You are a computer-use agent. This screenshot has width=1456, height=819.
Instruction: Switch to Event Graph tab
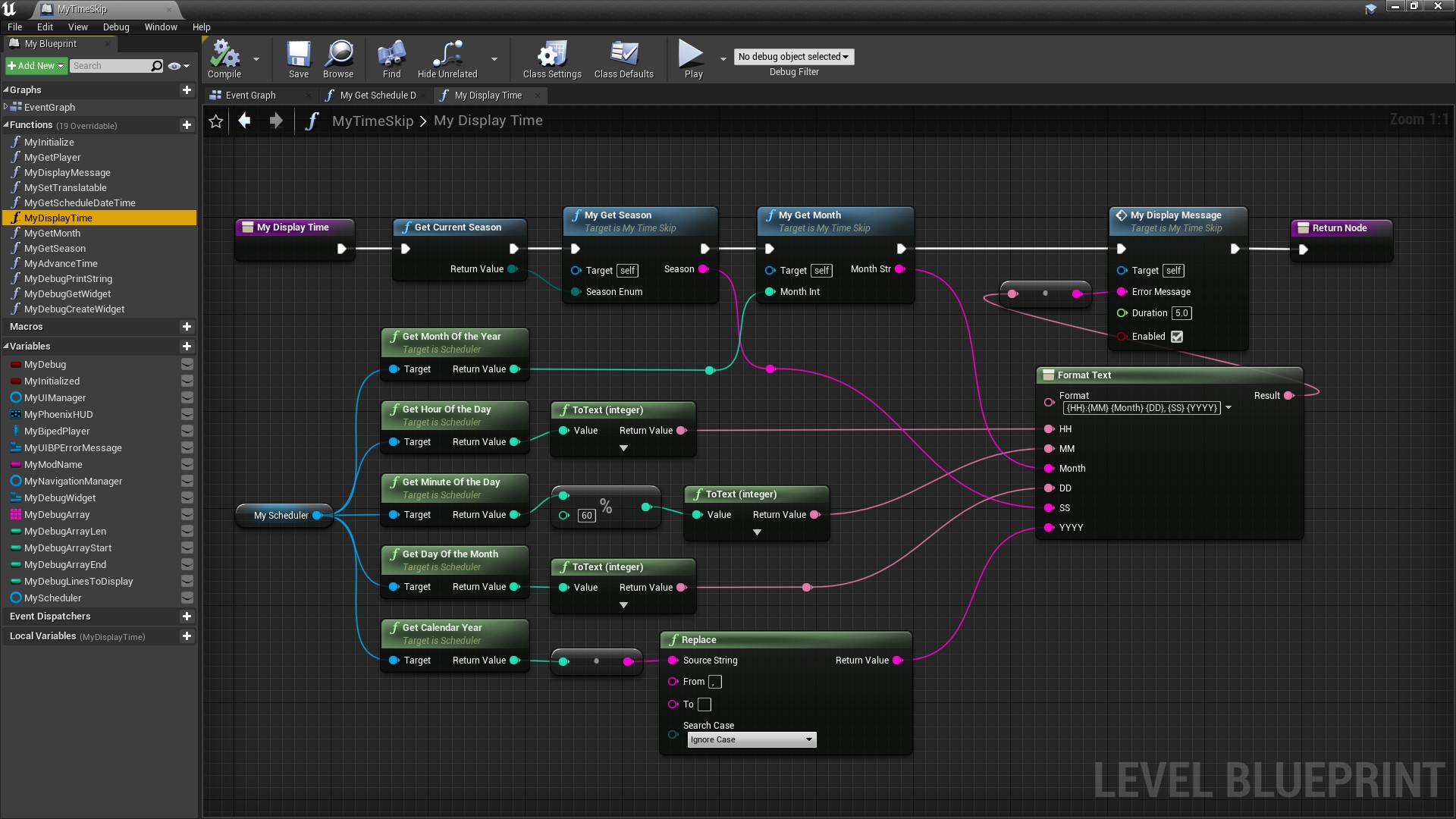(250, 96)
